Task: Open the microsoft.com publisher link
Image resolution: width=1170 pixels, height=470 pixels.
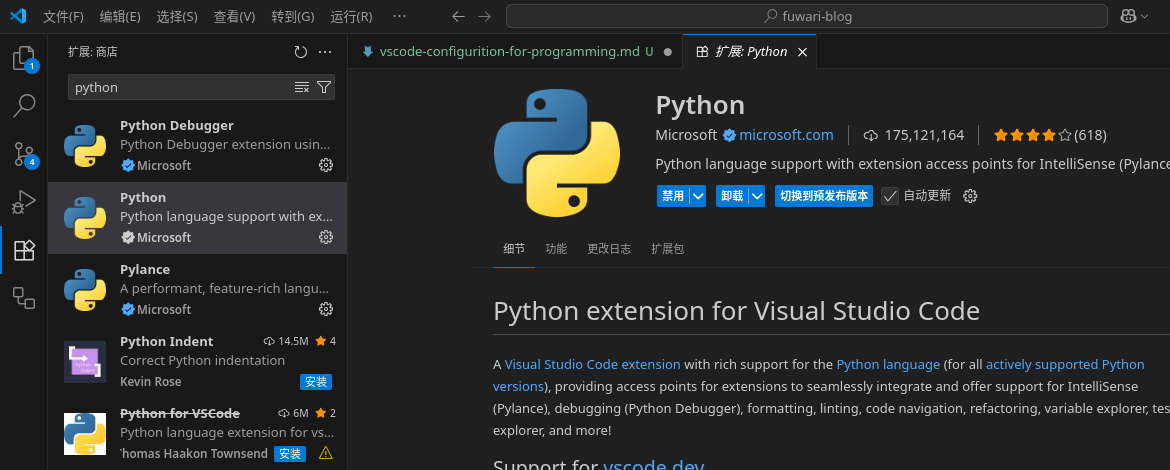Action: click(x=786, y=135)
